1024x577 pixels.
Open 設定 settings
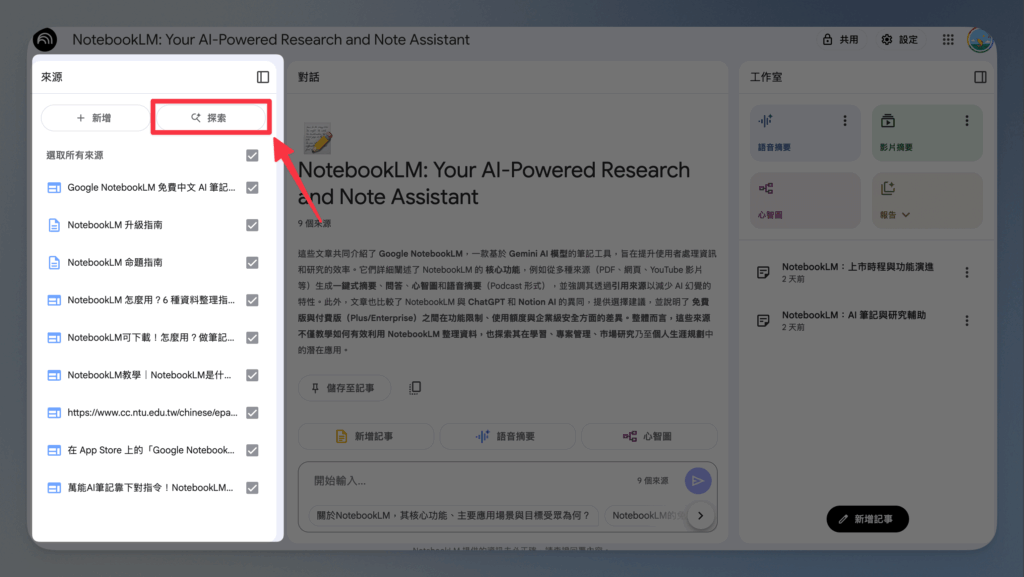pos(900,40)
